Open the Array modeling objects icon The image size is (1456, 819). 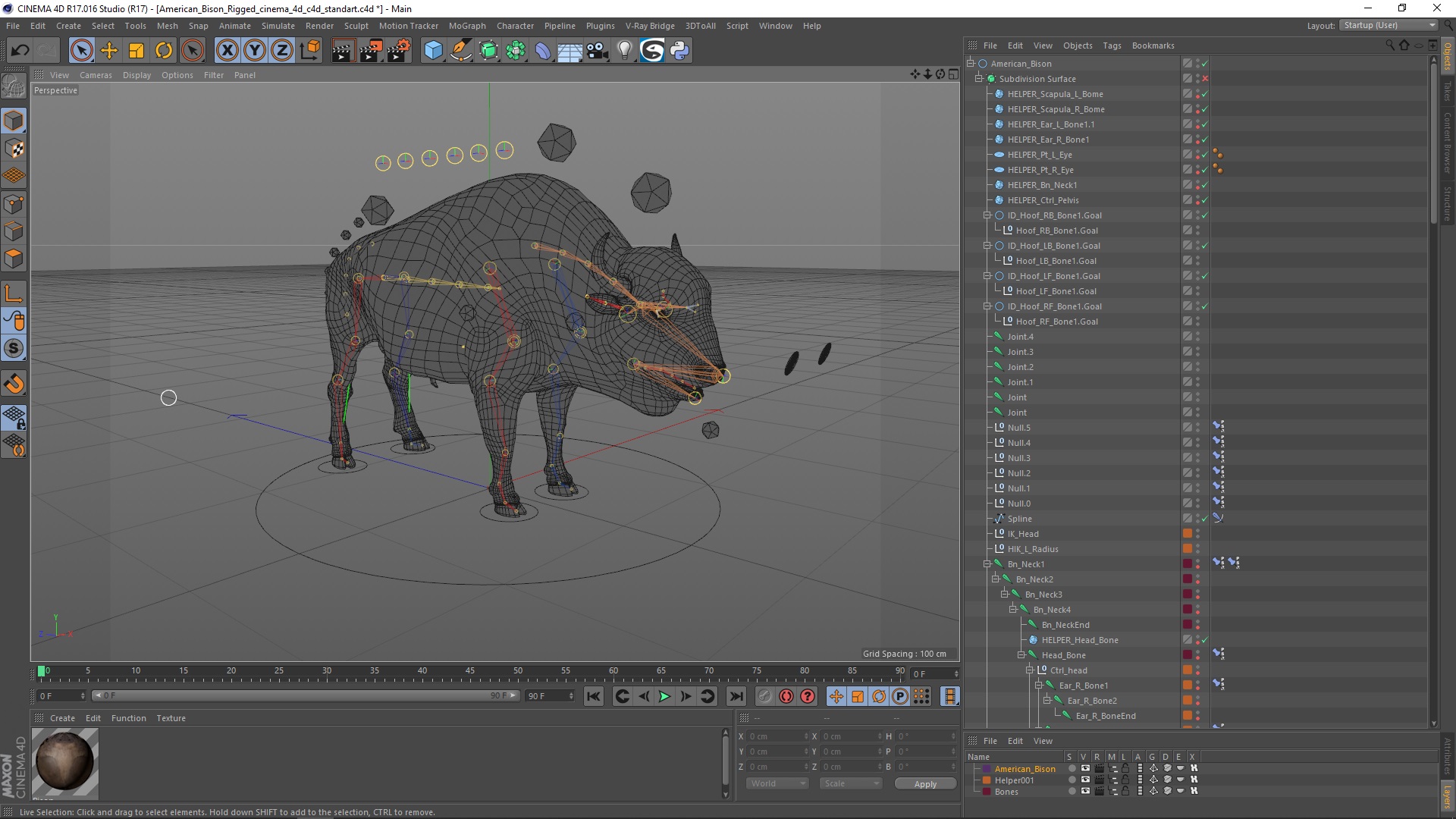pyautogui.click(x=516, y=51)
